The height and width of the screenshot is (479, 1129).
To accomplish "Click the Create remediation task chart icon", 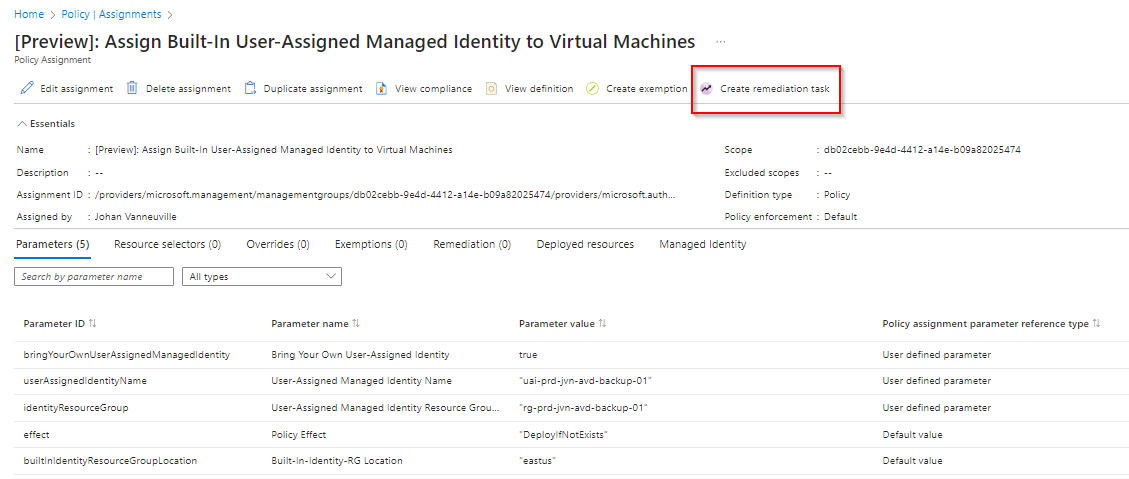I will click(x=706, y=89).
